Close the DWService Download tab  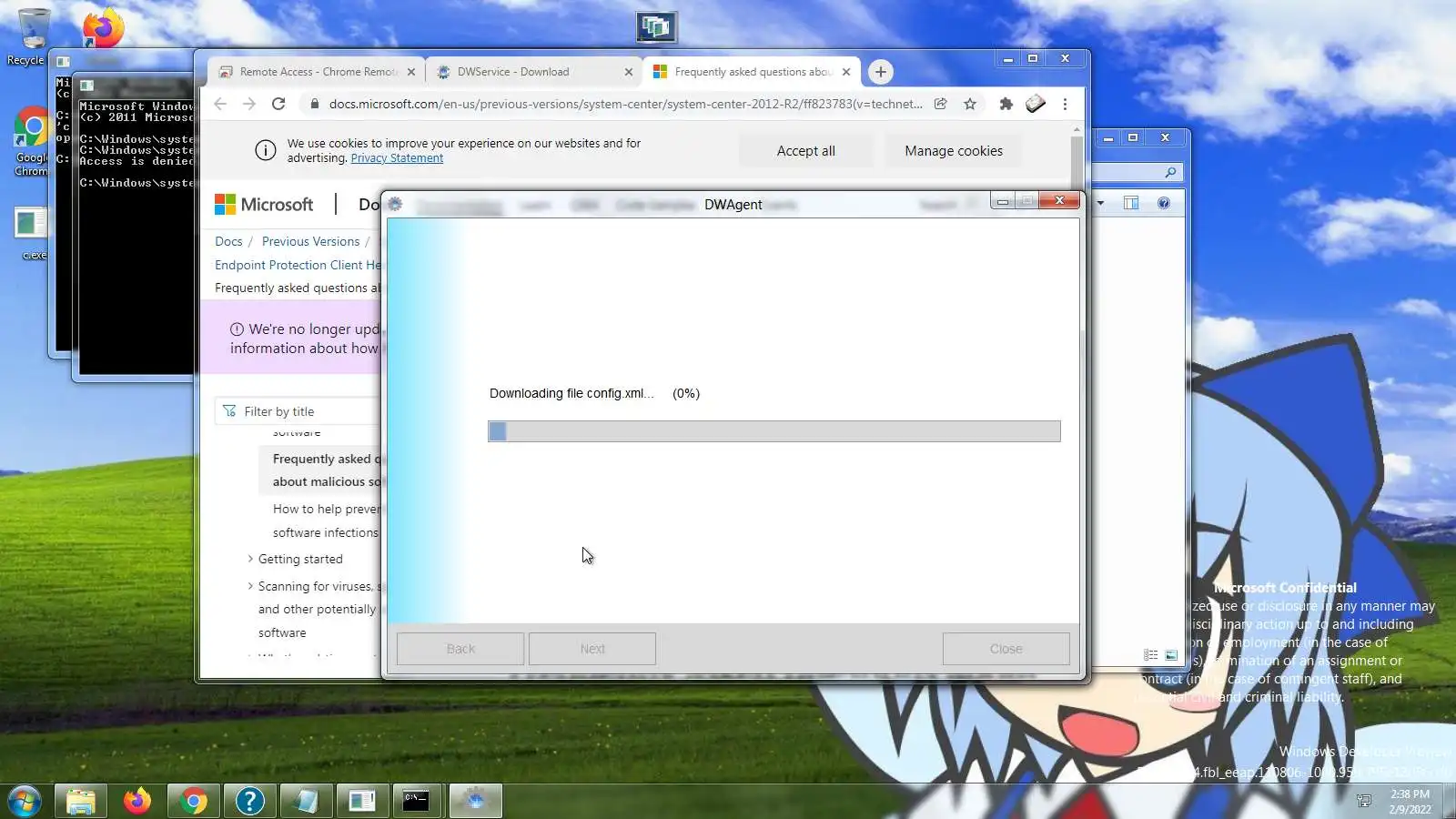[629, 72]
